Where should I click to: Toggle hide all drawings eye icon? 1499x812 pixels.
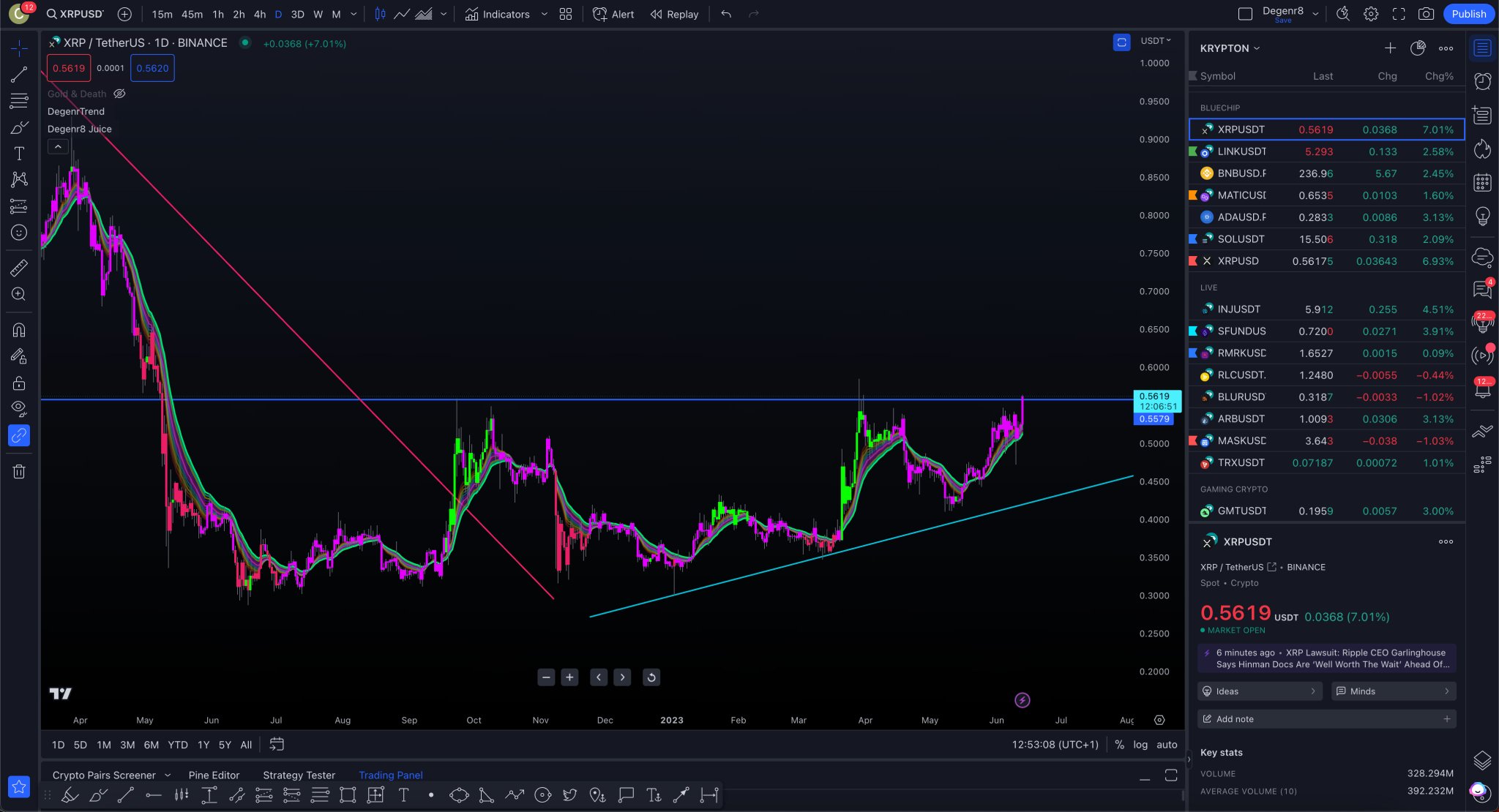(19, 408)
